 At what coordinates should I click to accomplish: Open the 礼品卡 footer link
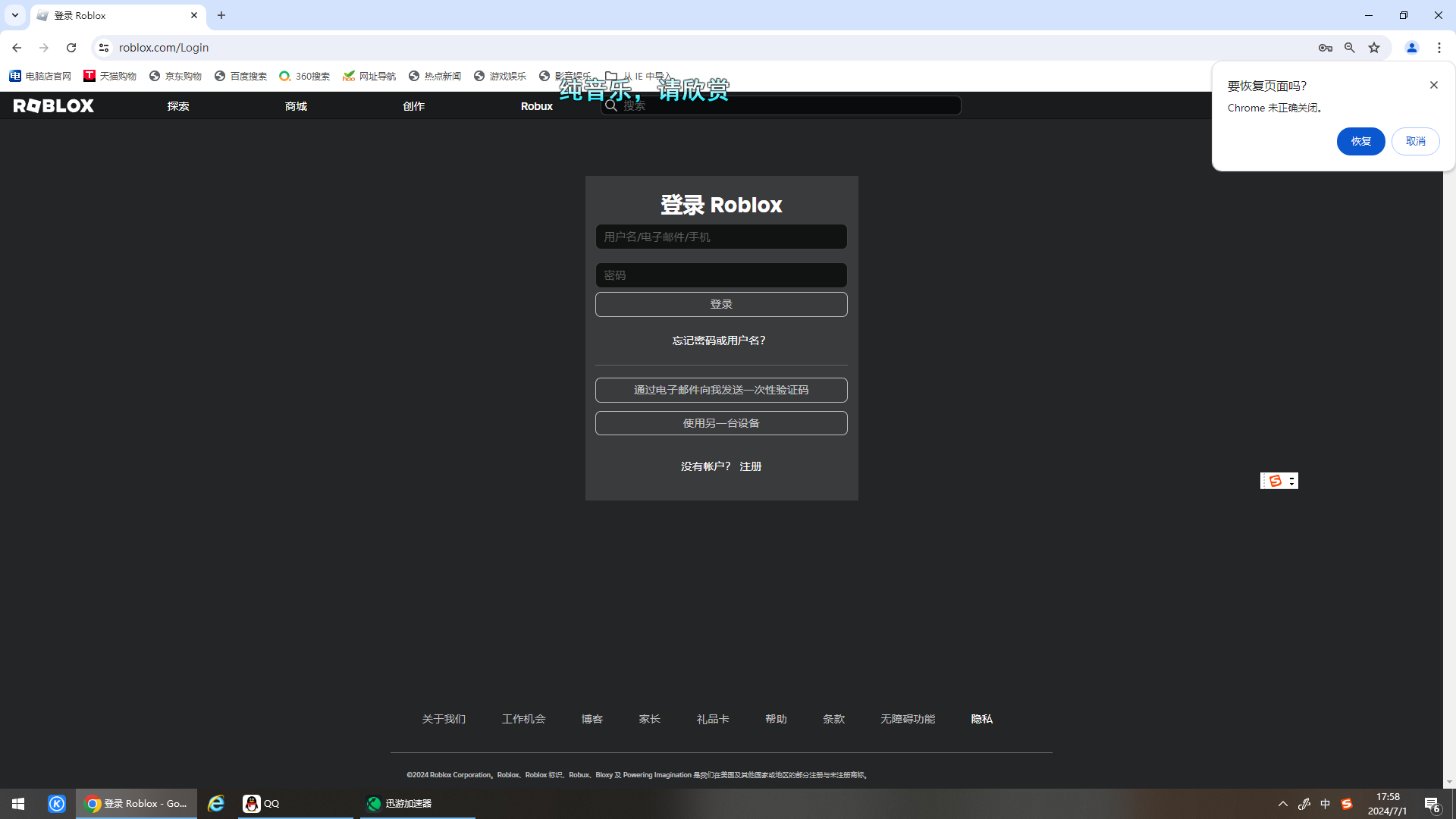coord(713,719)
